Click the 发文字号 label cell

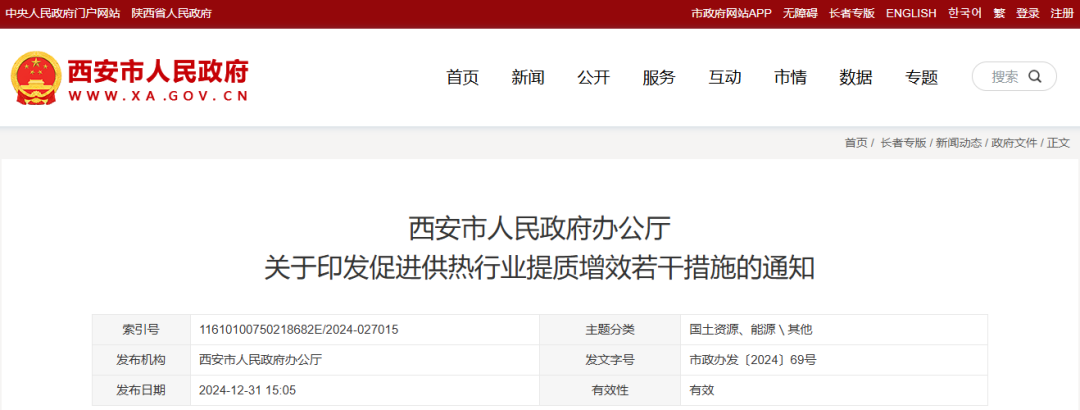610,360
